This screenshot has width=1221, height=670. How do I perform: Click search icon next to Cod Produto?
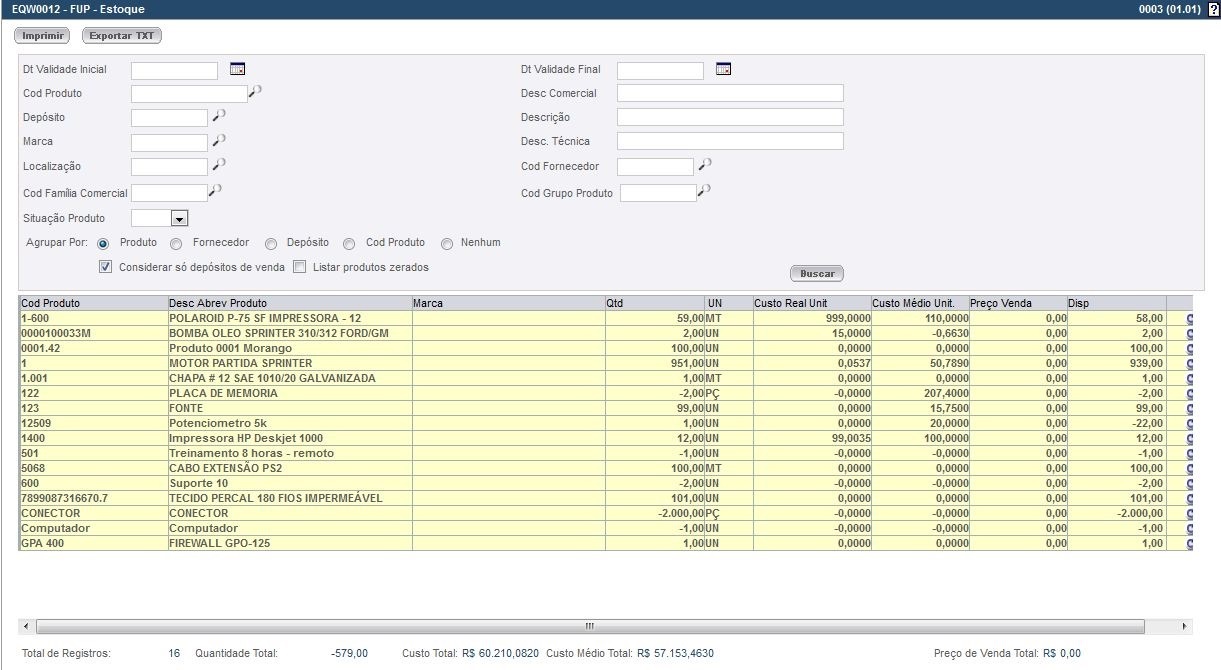[256, 92]
